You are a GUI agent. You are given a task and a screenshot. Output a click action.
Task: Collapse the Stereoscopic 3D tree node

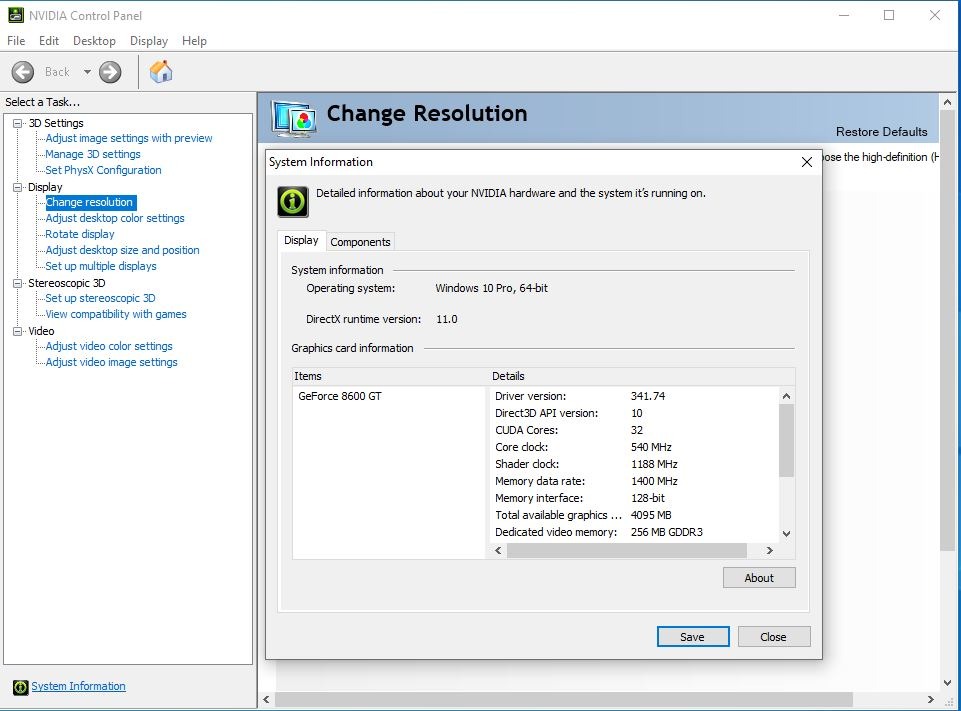coord(18,283)
